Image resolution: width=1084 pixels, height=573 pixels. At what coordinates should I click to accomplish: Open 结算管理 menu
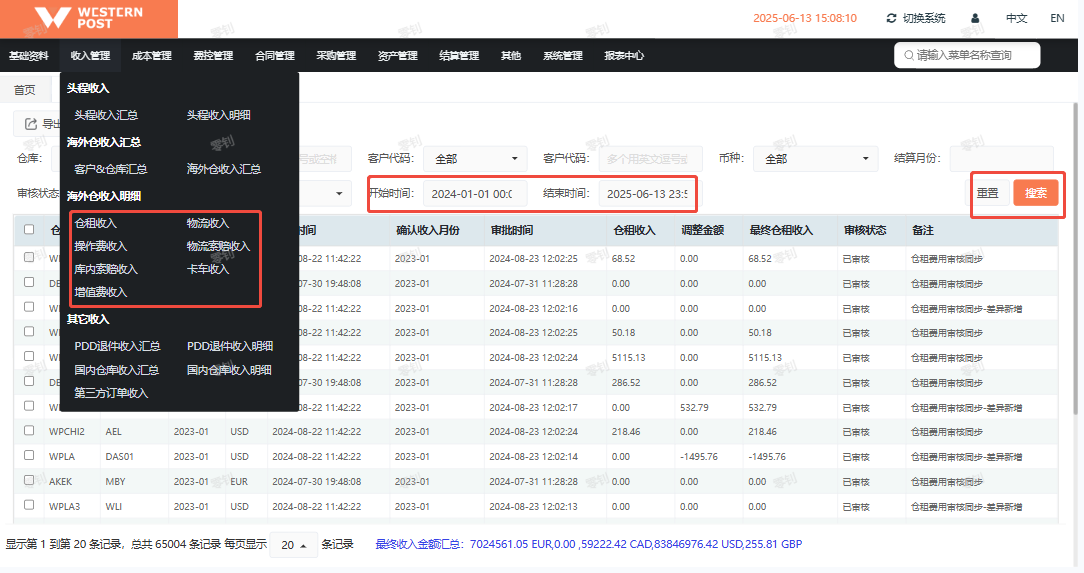[459, 55]
